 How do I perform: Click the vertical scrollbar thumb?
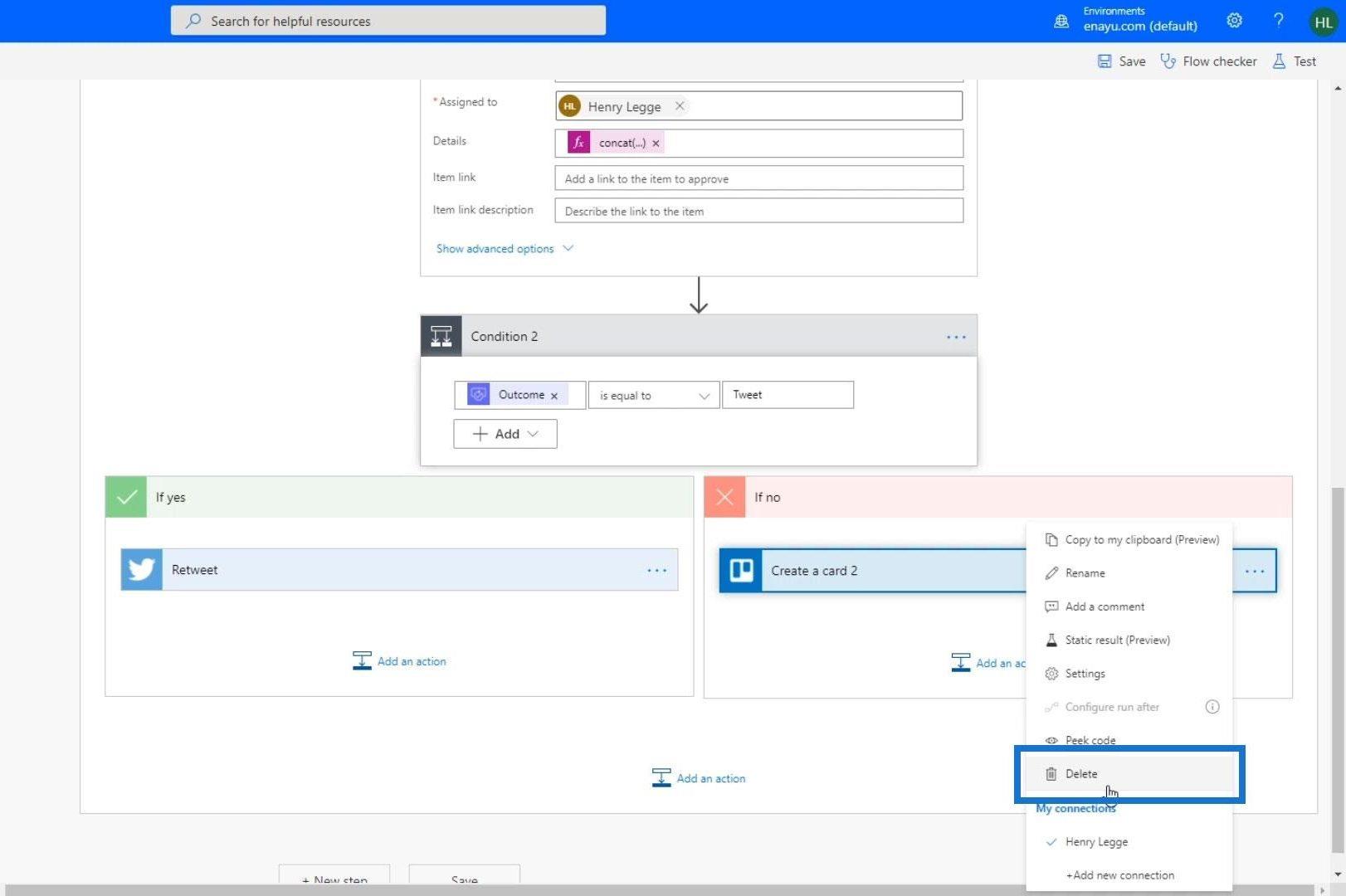click(1337, 669)
